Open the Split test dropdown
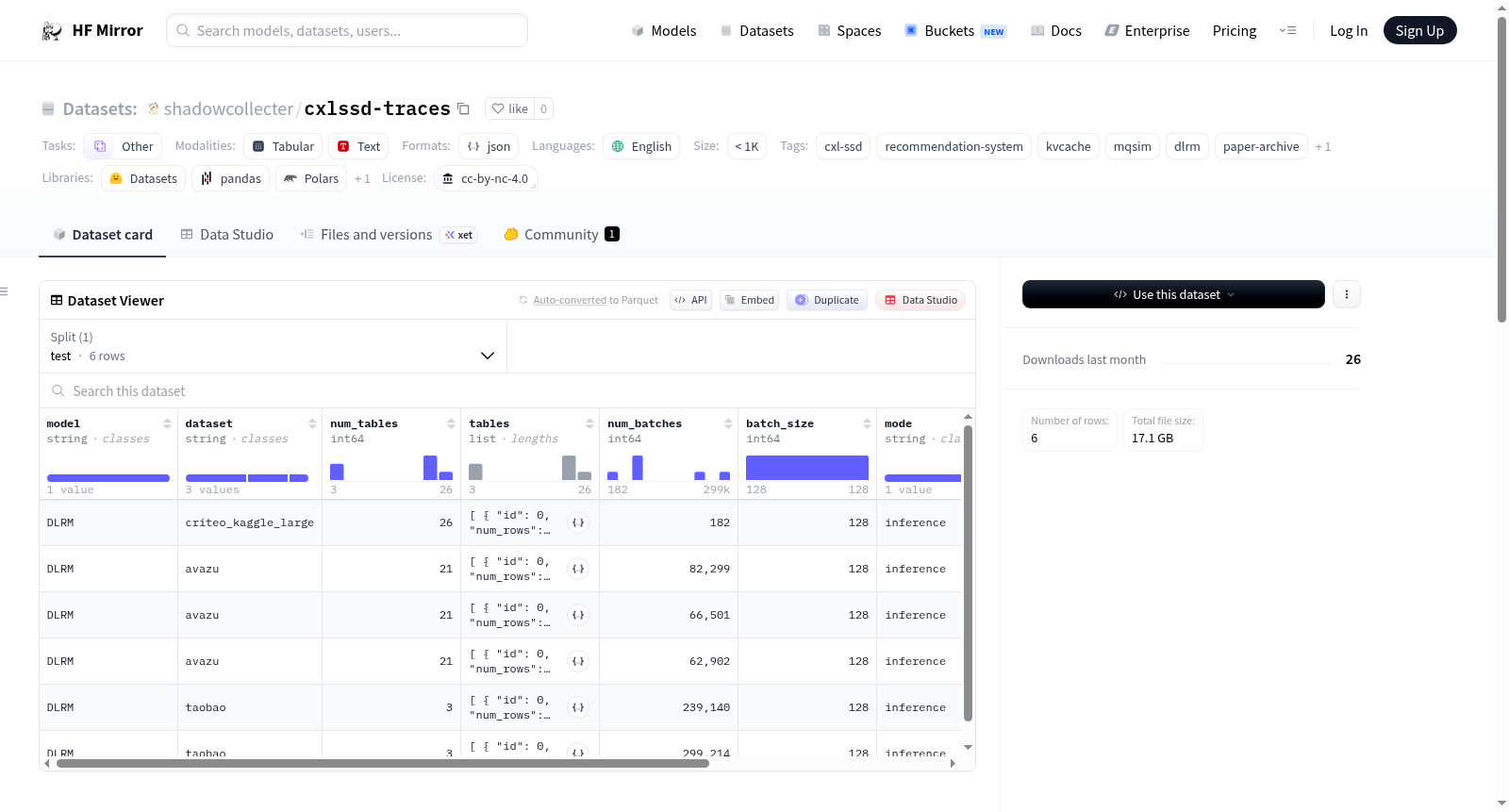1509x812 pixels. click(273, 346)
